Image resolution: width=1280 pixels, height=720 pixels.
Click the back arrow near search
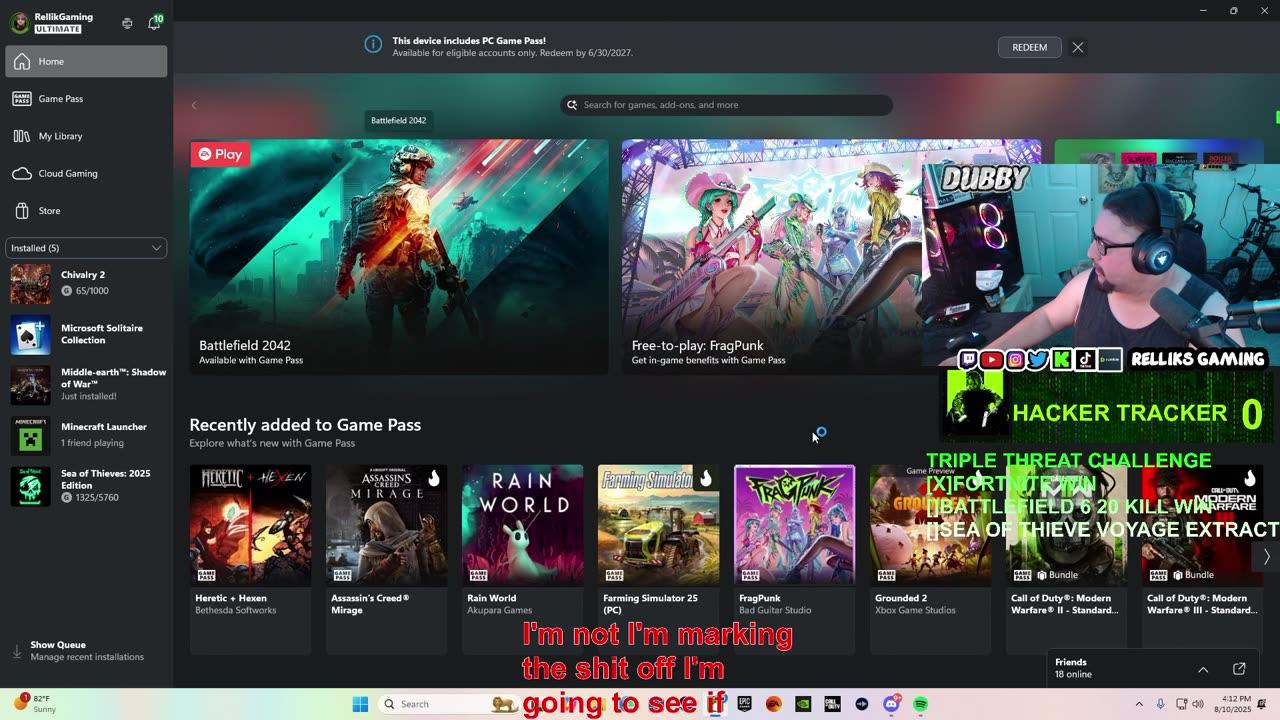point(194,105)
